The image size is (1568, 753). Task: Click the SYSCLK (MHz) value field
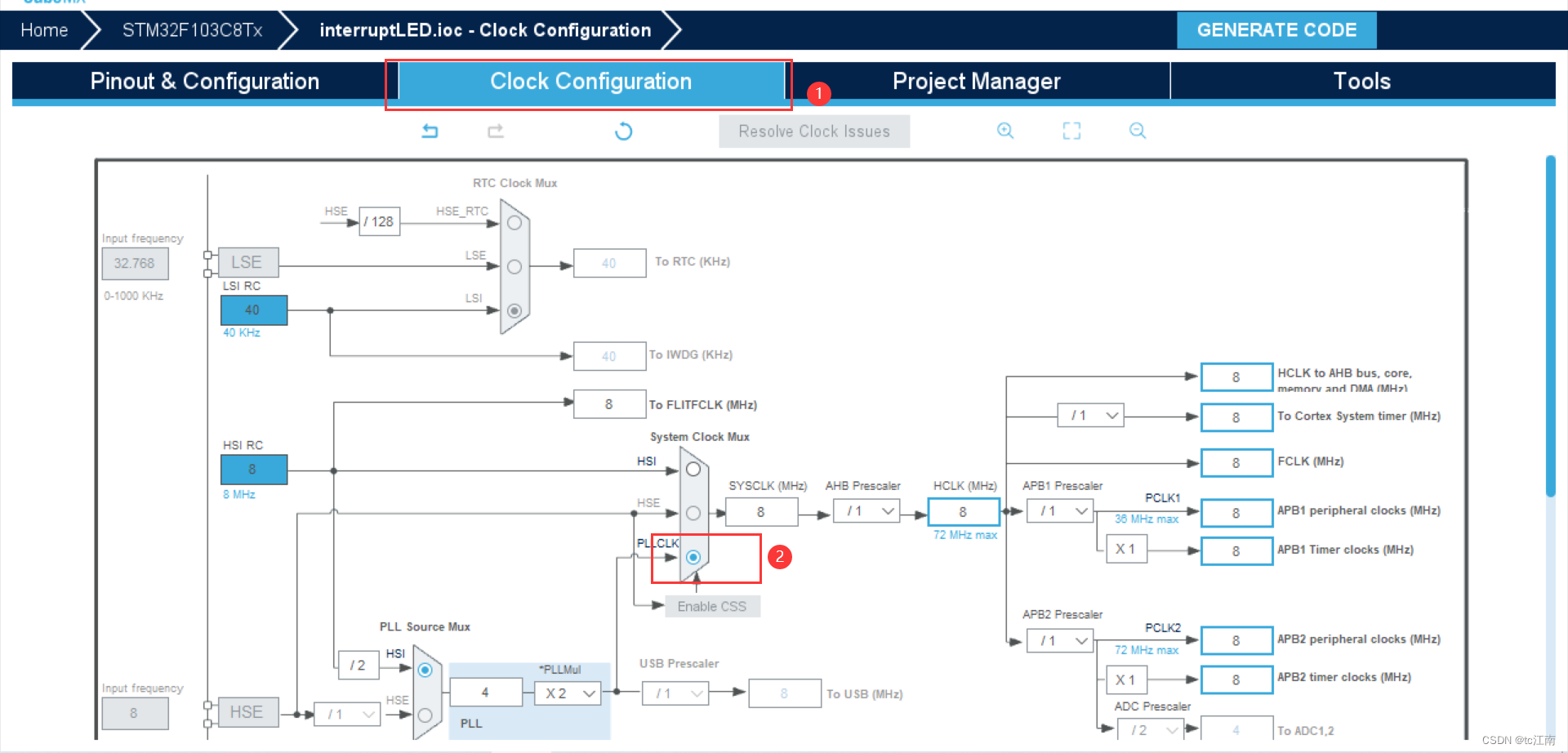click(761, 512)
